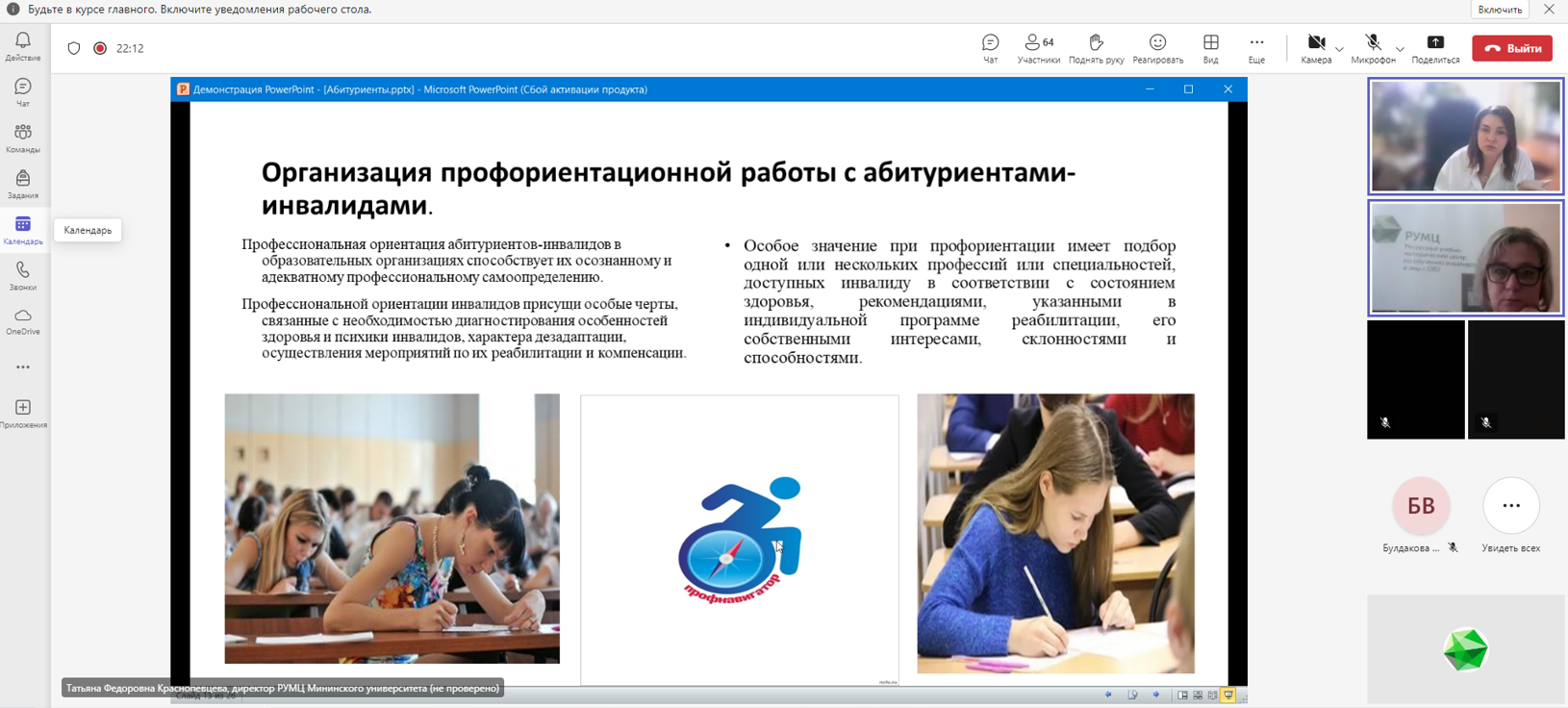Click presenter name caption Татьяна Федоровна
1568x708 pixels.
283,688
